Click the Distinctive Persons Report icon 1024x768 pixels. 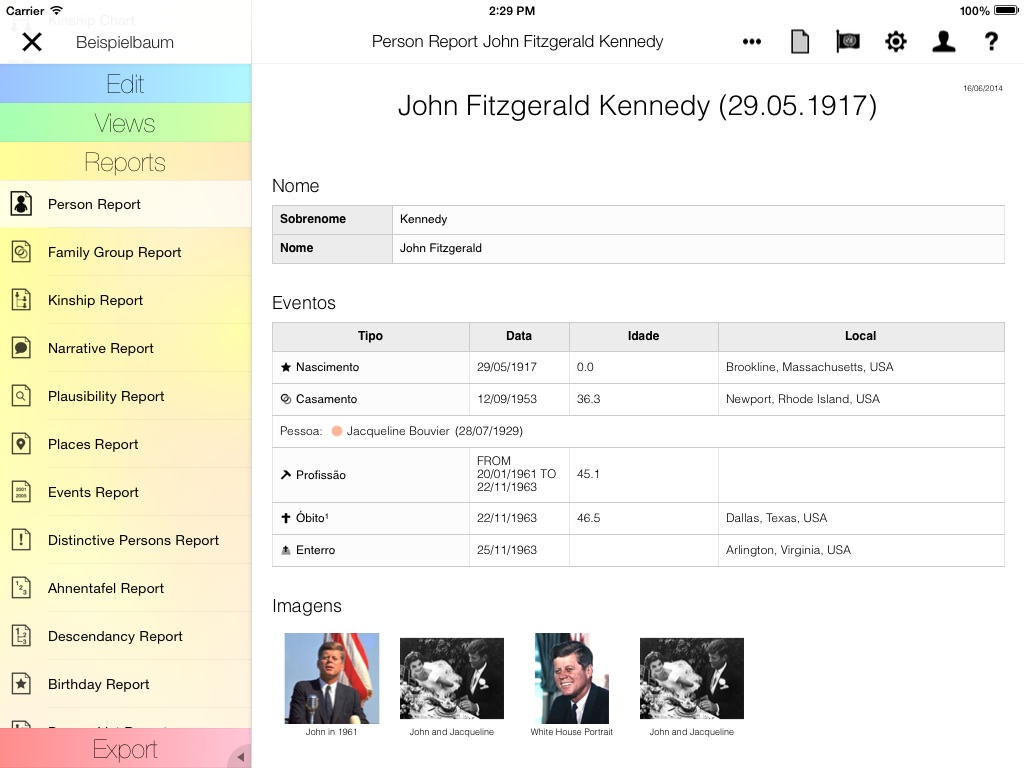pos(21,540)
